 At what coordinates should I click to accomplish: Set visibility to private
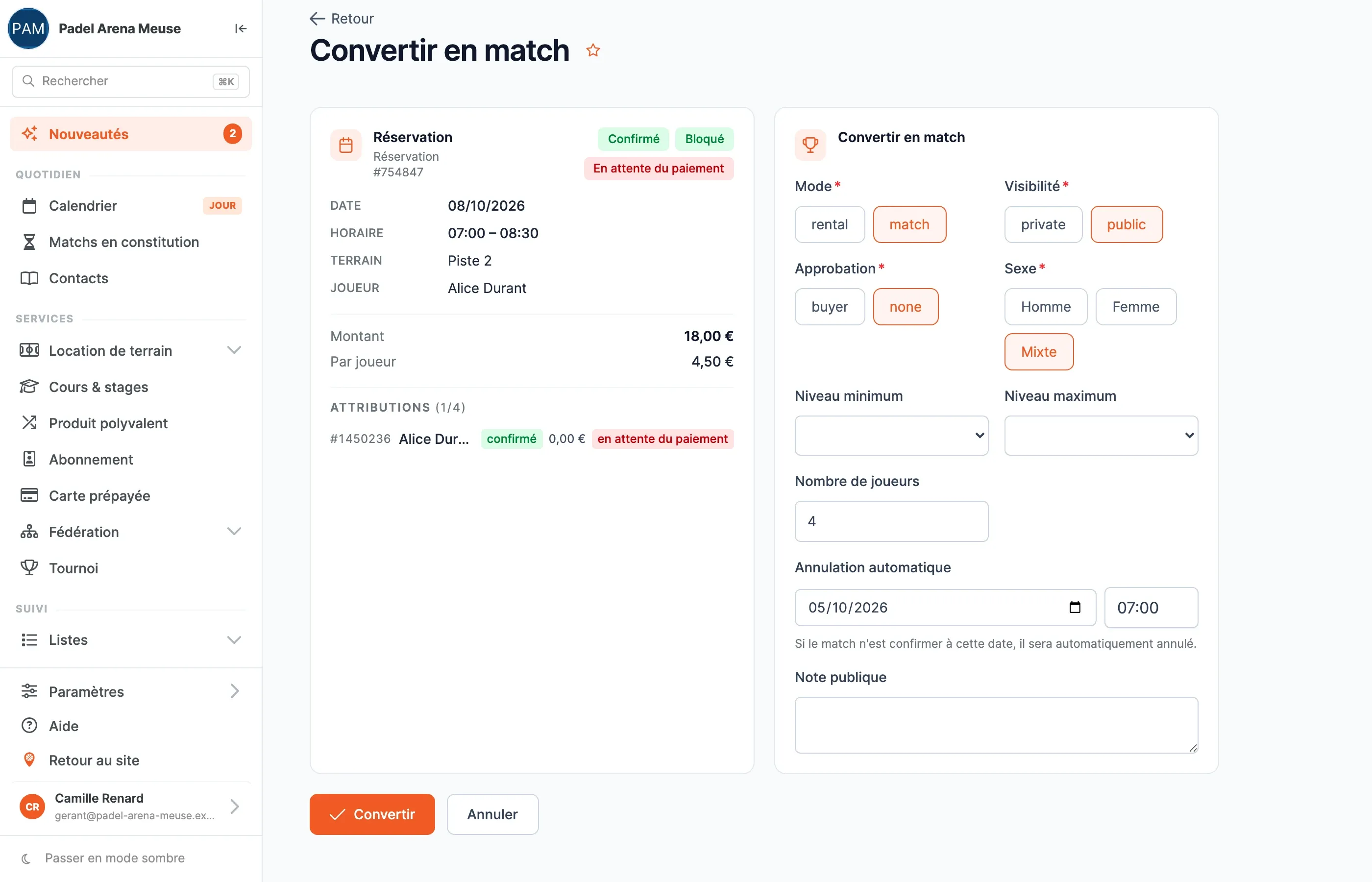1043,224
